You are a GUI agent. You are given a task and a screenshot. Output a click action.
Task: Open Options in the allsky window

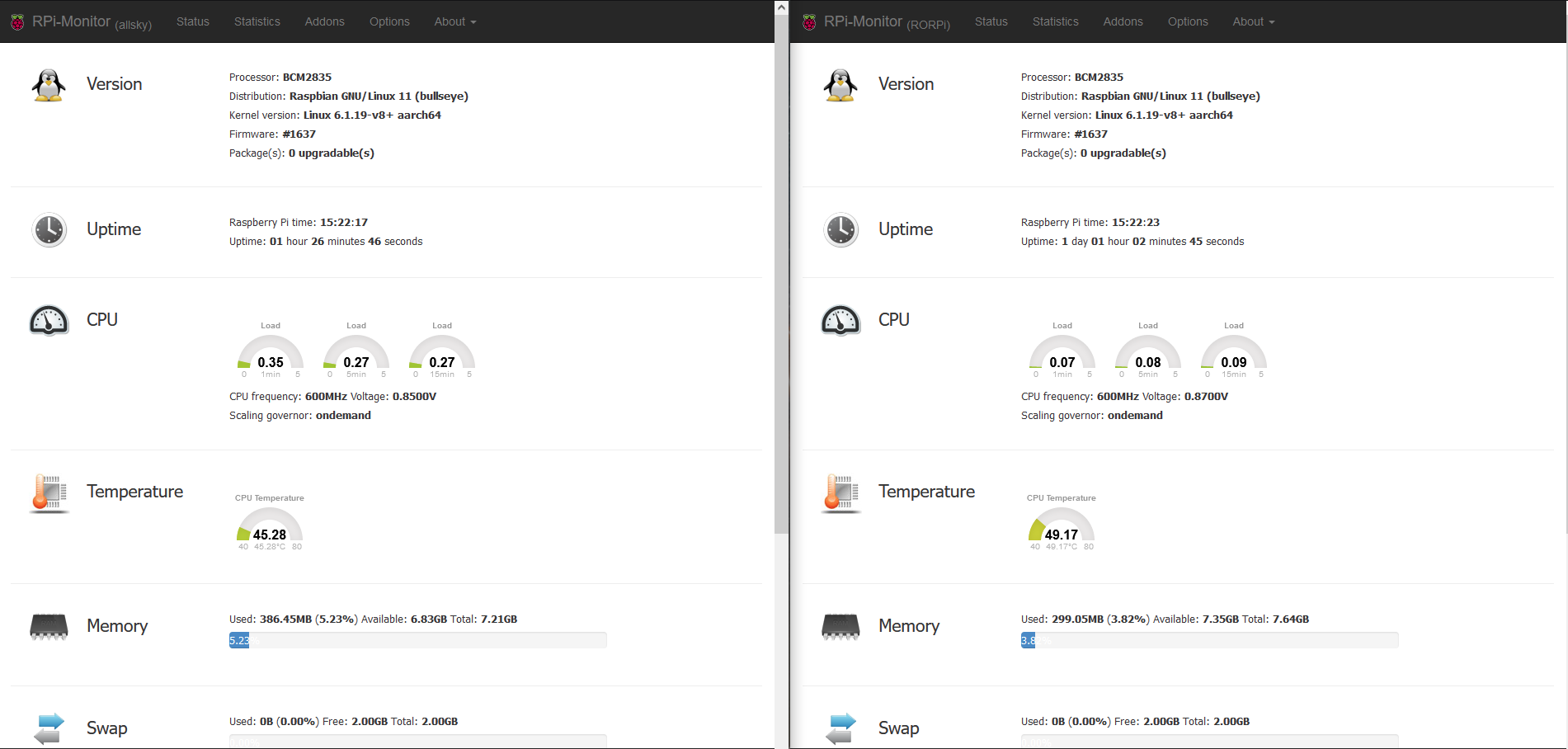click(389, 21)
